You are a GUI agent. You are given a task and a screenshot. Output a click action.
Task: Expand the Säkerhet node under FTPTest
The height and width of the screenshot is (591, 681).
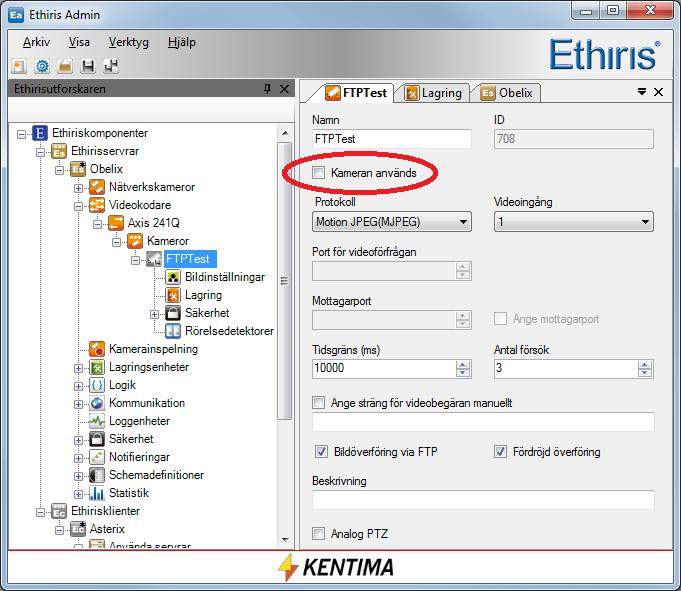click(154, 314)
